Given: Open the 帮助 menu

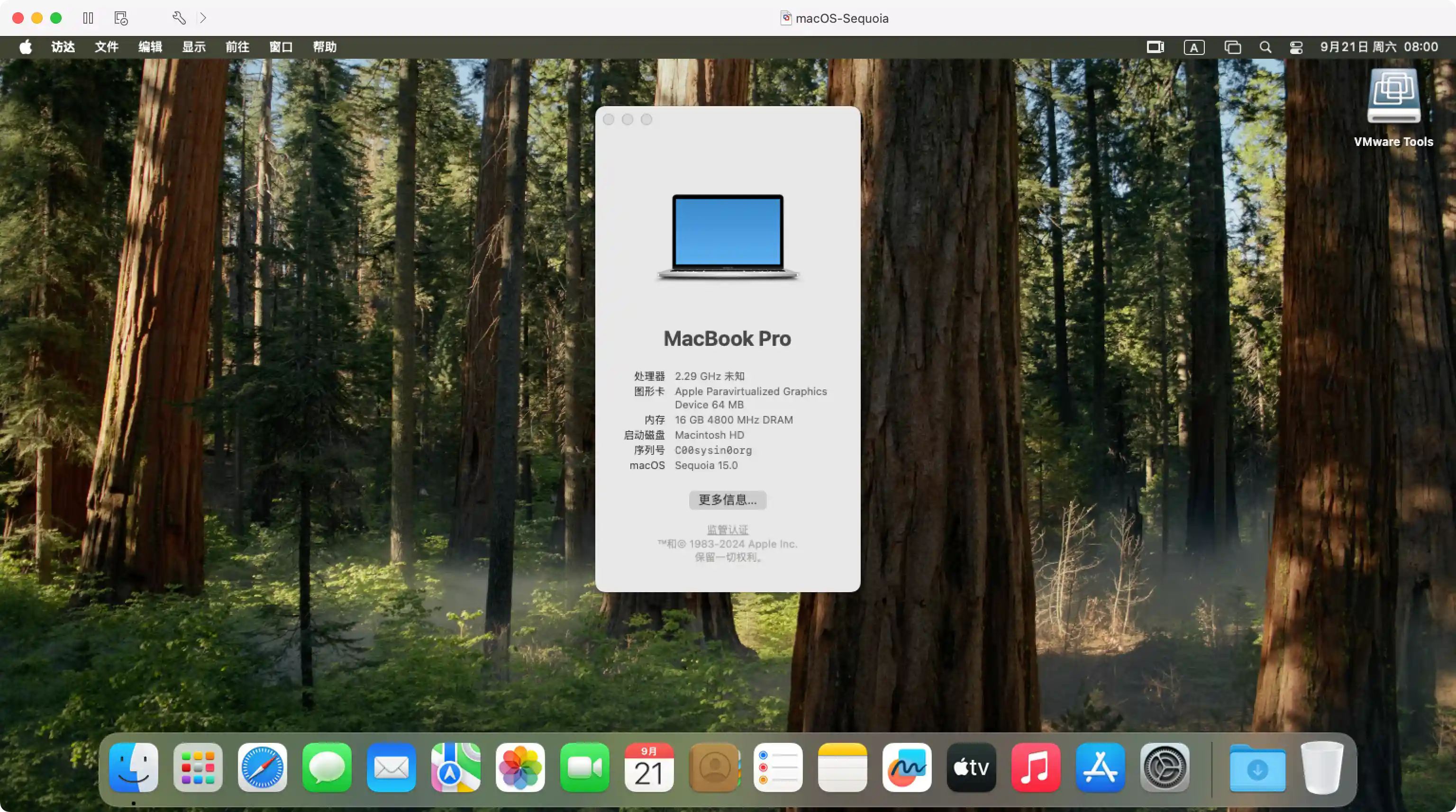Looking at the screenshot, I should 325,47.
